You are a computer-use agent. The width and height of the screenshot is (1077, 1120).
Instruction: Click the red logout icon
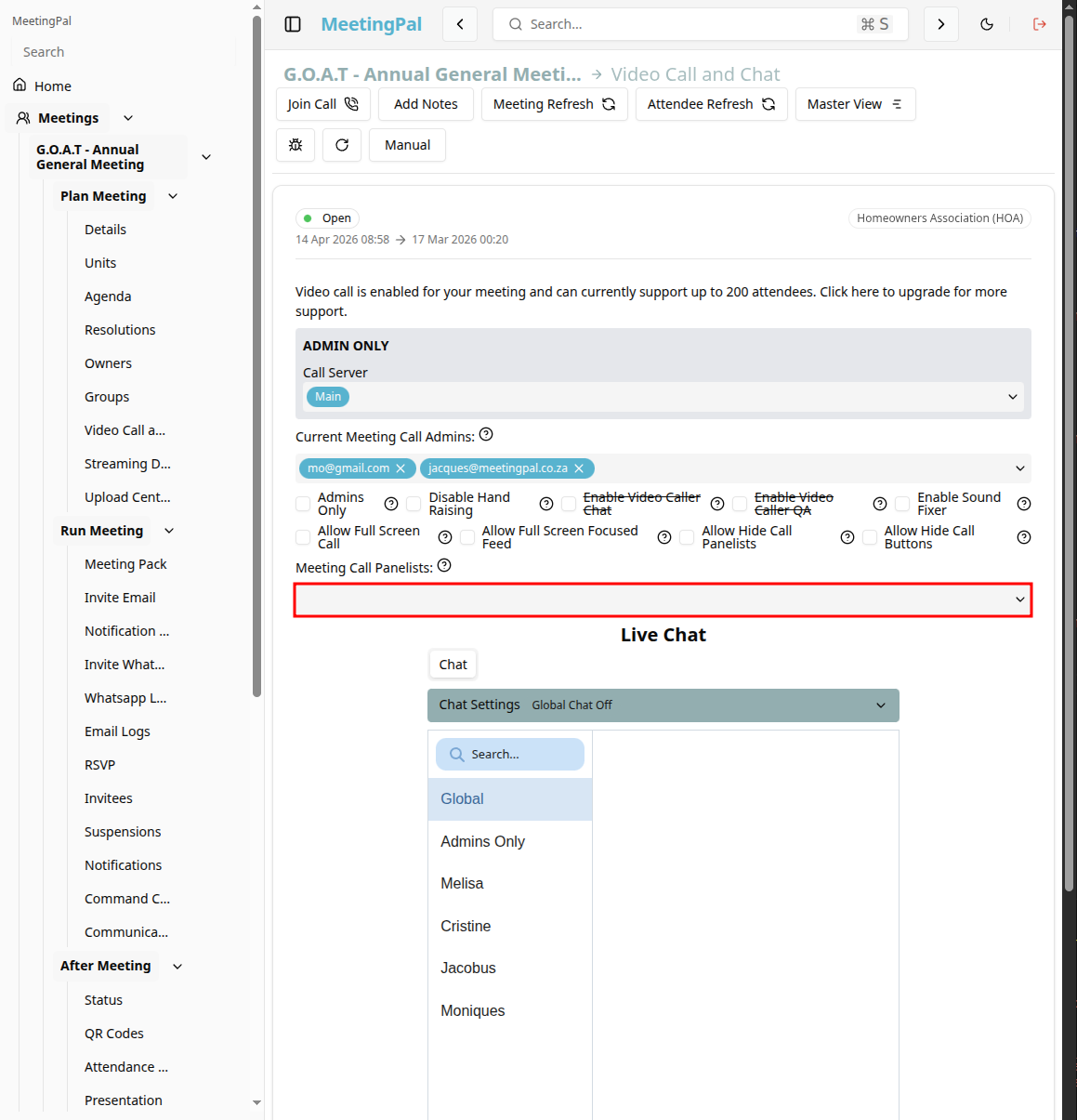pos(1040,24)
